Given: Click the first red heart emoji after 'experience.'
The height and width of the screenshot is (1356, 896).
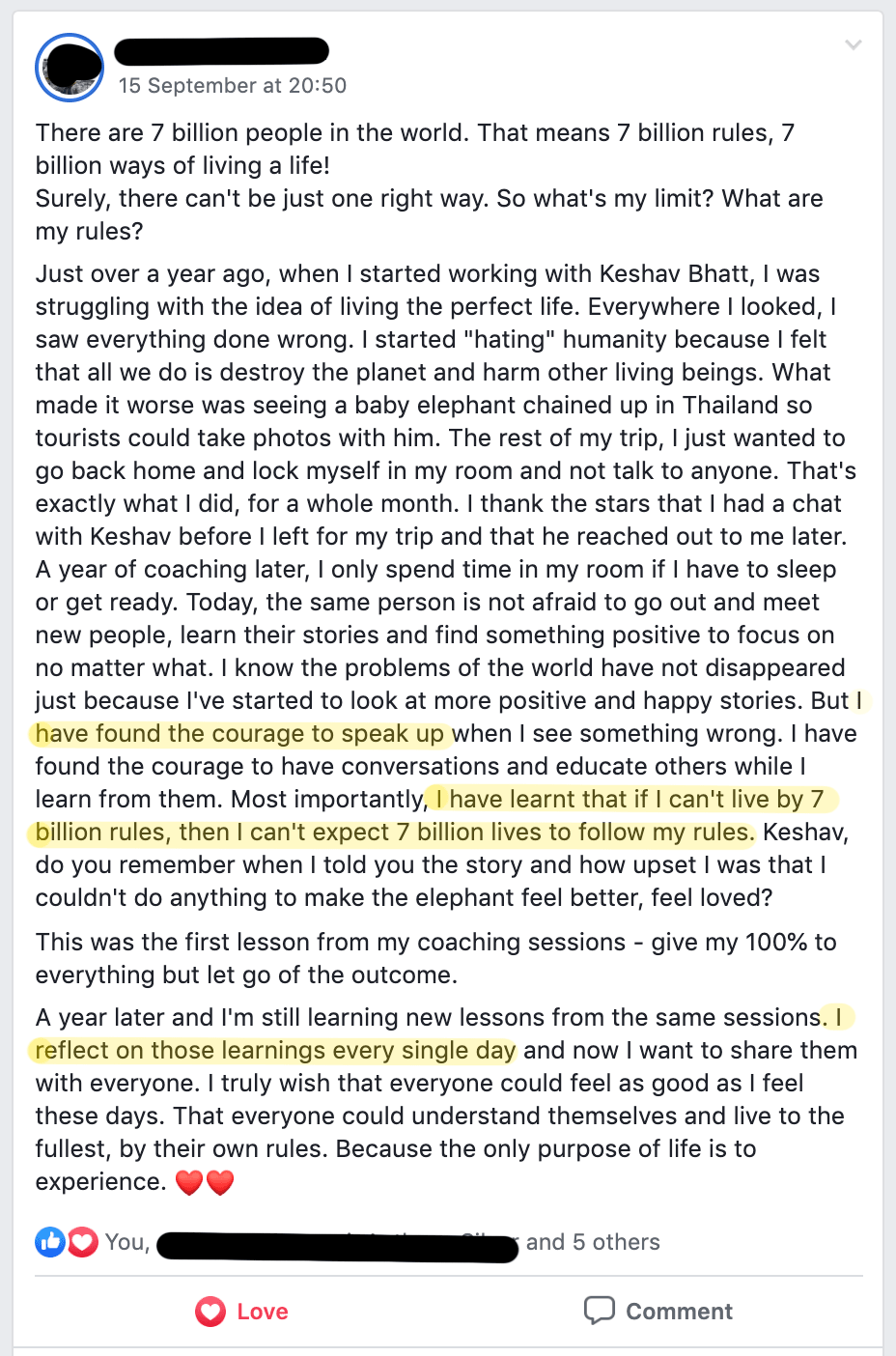Looking at the screenshot, I should pos(189,1182).
